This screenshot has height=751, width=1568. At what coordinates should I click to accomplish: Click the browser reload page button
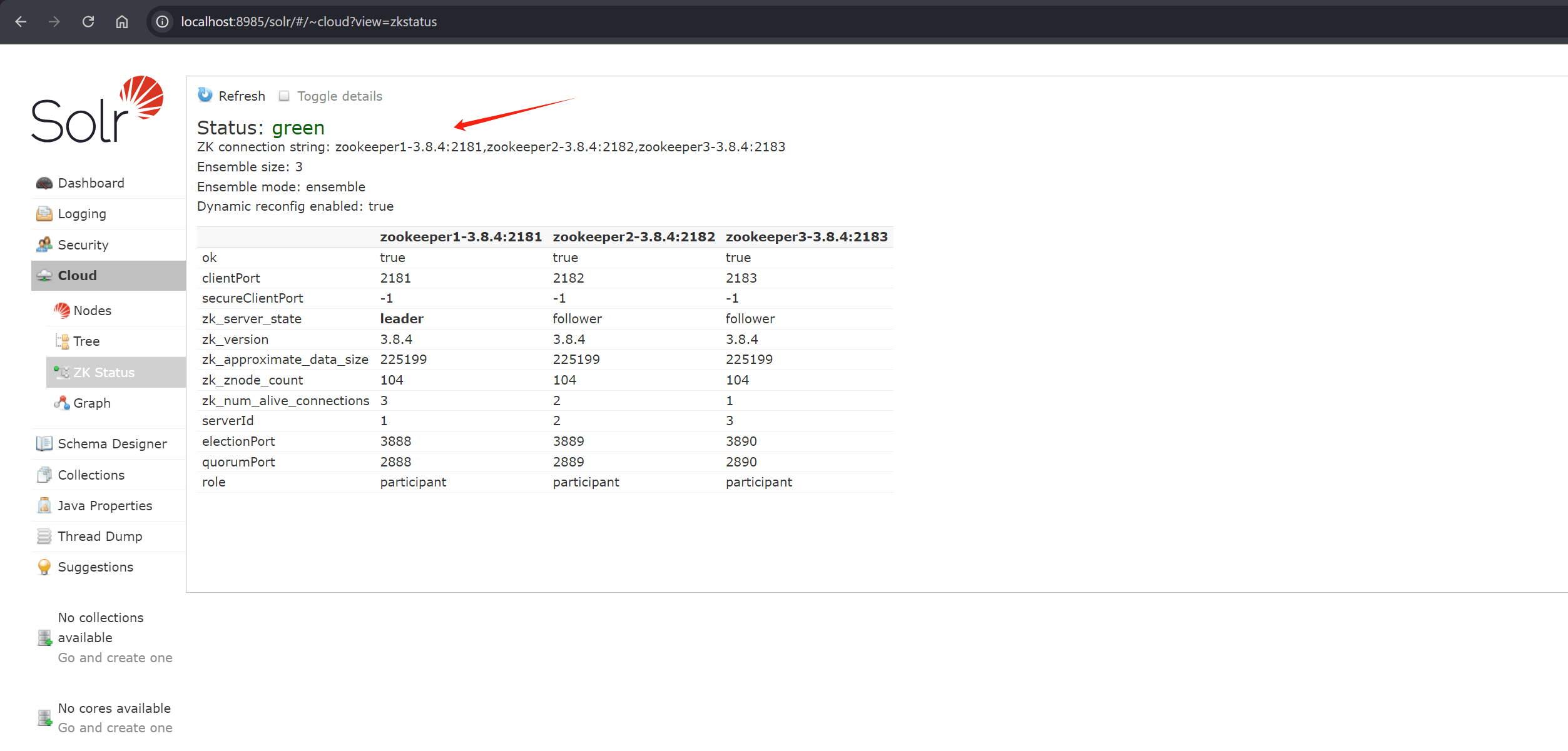88,22
